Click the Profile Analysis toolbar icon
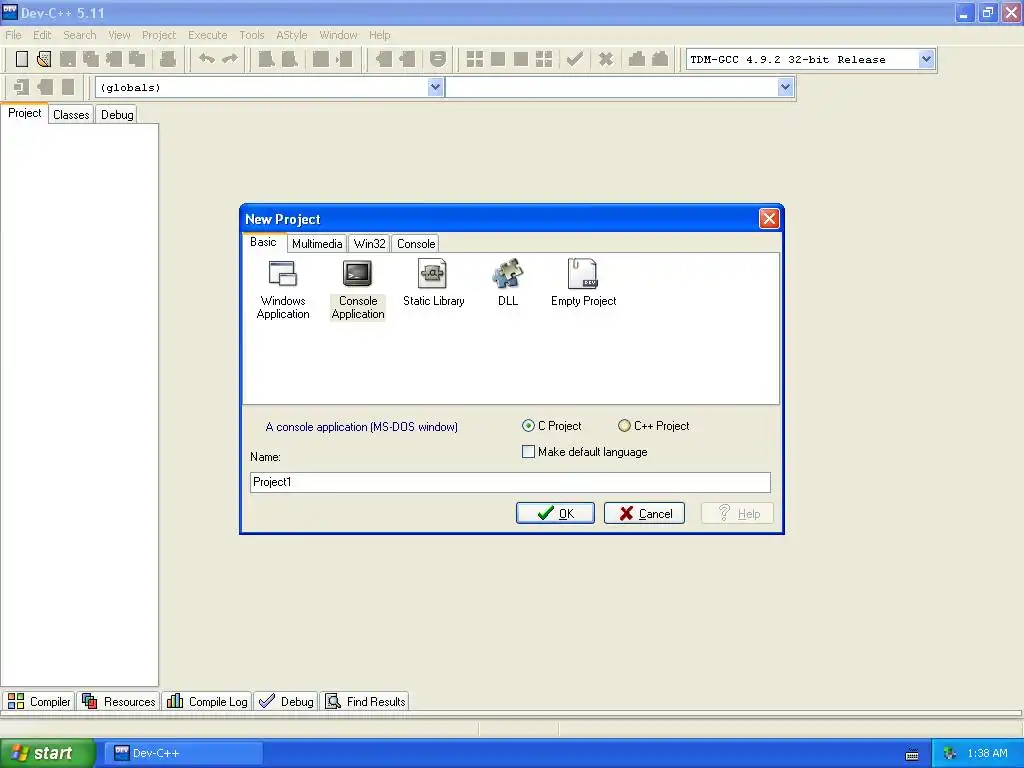This screenshot has width=1024, height=768. click(x=637, y=59)
